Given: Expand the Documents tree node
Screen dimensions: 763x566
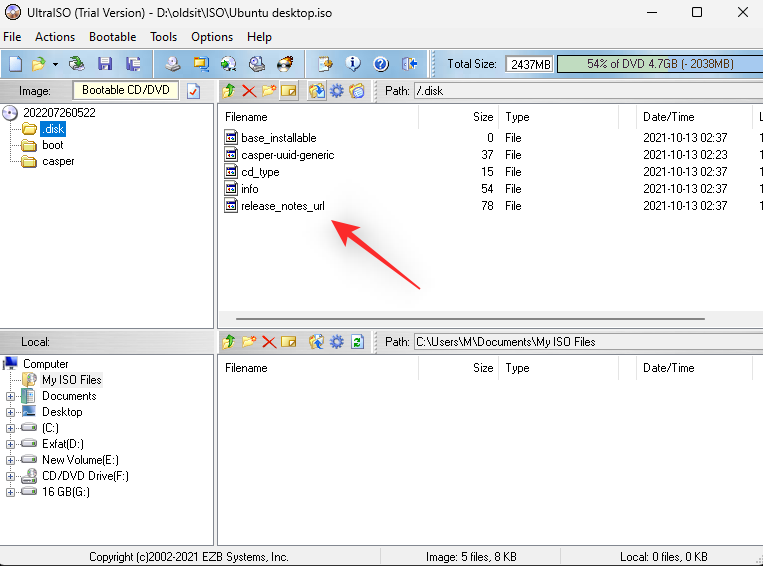Looking at the screenshot, I should point(10,397).
